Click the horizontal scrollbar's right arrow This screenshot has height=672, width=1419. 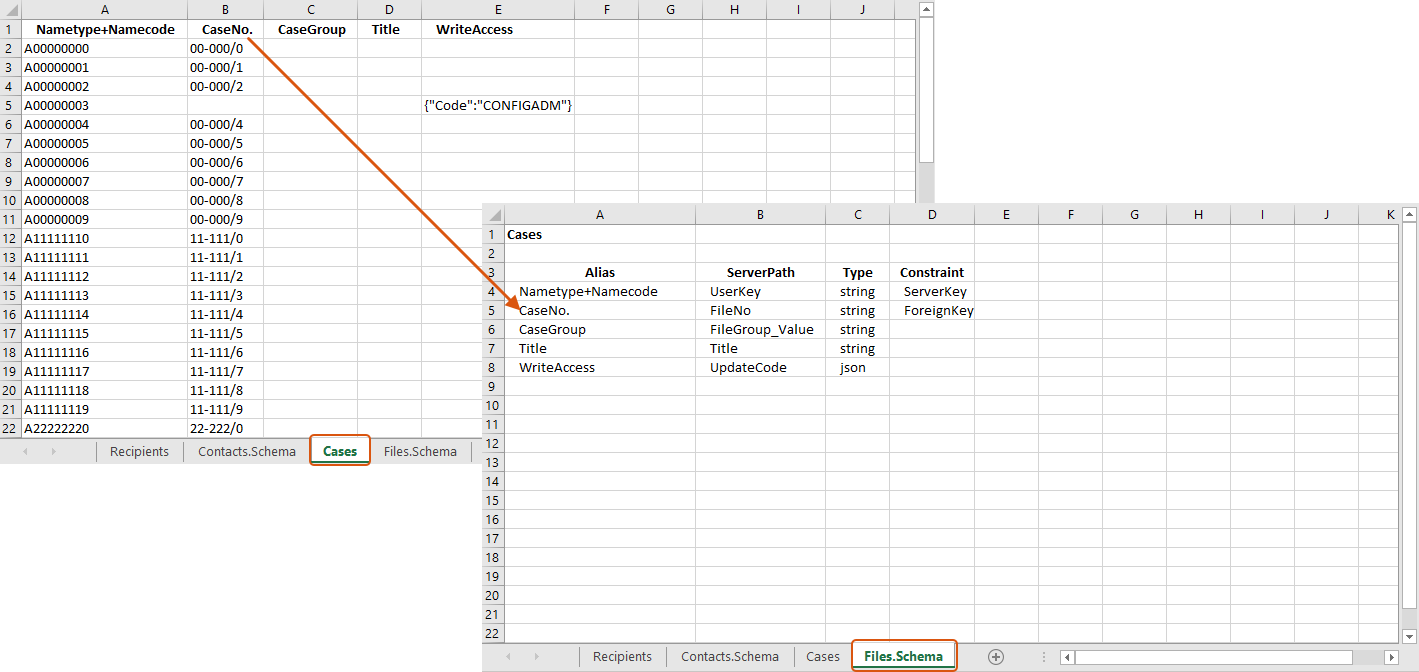coord(1391,657)
